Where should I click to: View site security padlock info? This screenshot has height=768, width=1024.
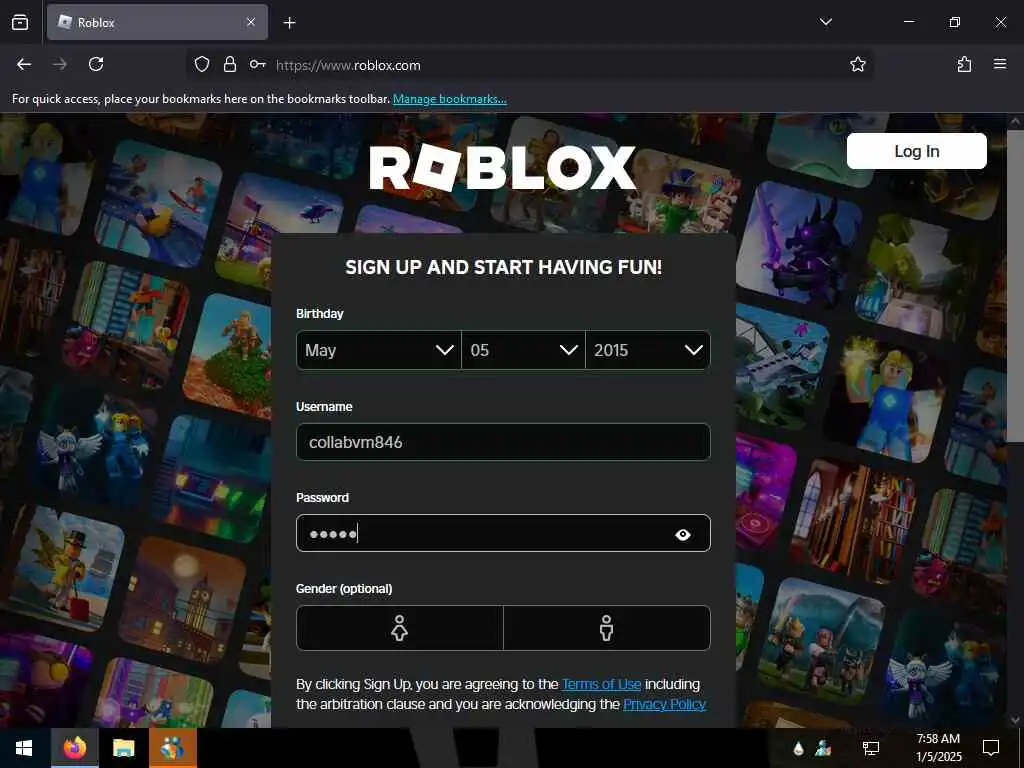click(x=230, y=64)
